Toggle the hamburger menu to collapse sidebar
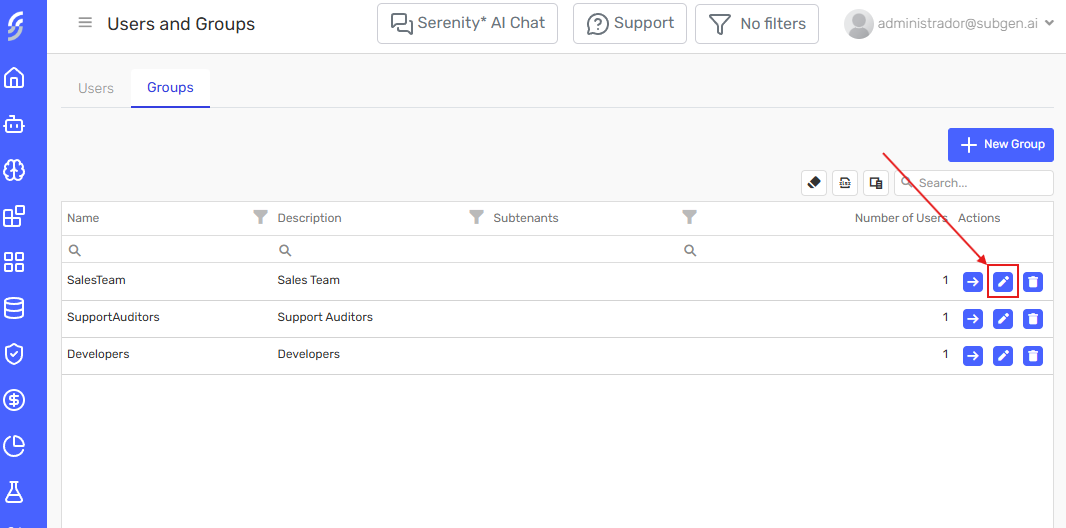1066x528 pixels. [85, 23]
